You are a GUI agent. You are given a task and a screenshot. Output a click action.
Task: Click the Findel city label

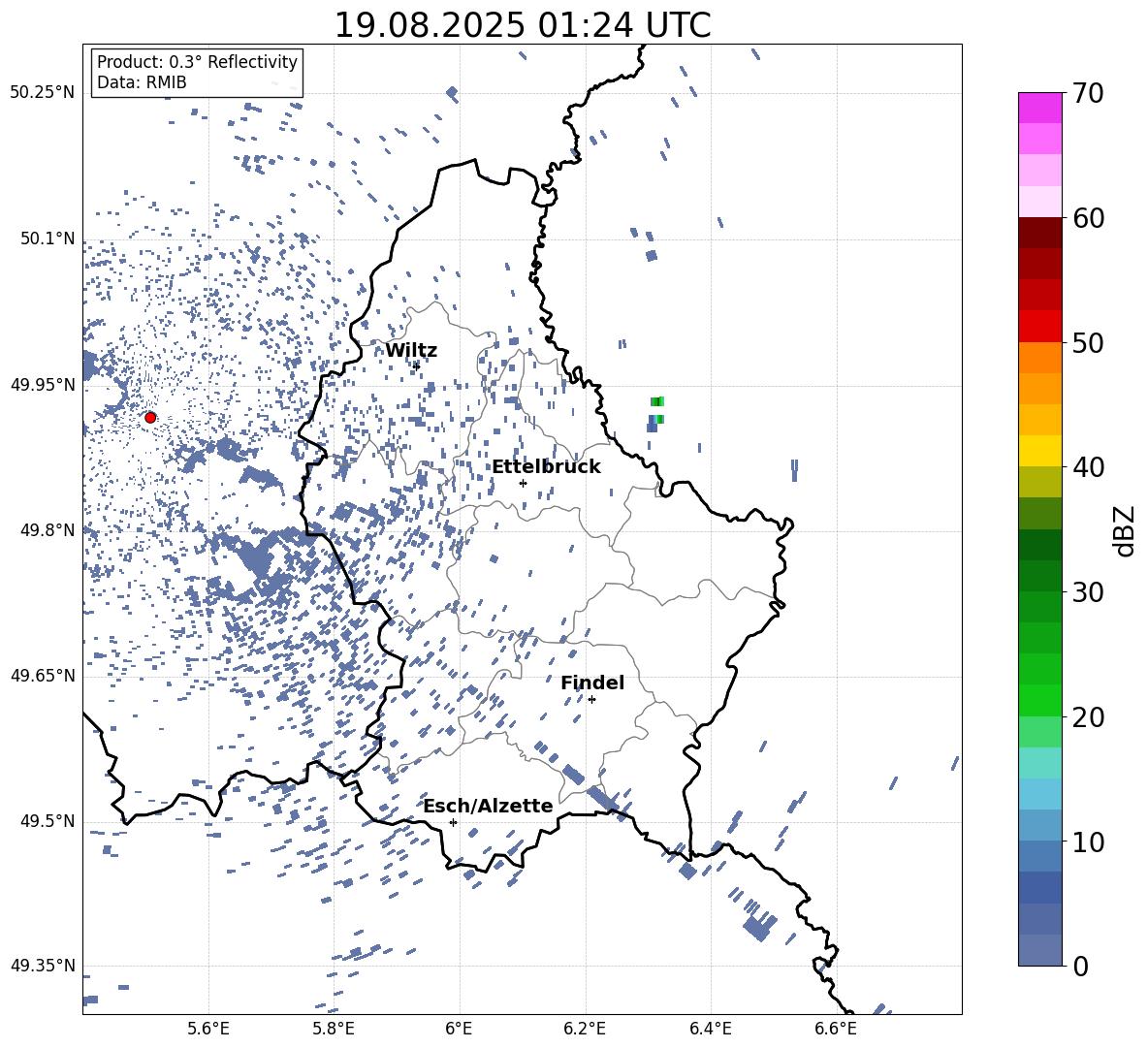592,683
